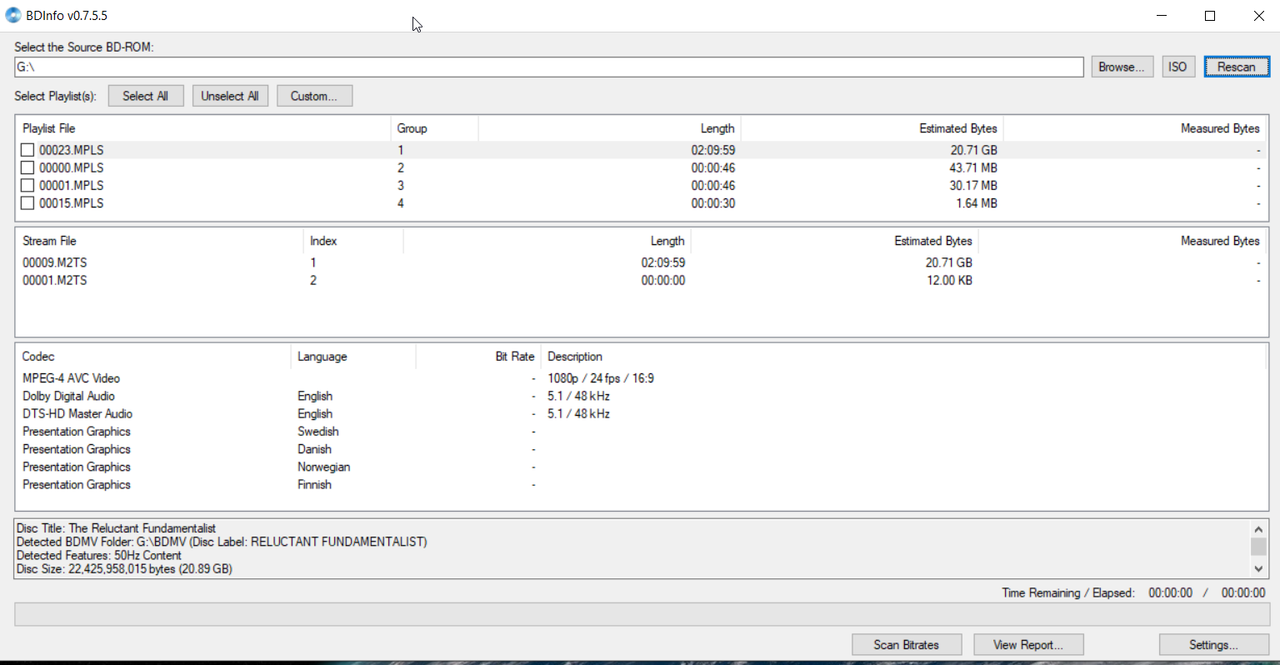
Task: Click the Bit Rate column header
Action: point(478,356)
